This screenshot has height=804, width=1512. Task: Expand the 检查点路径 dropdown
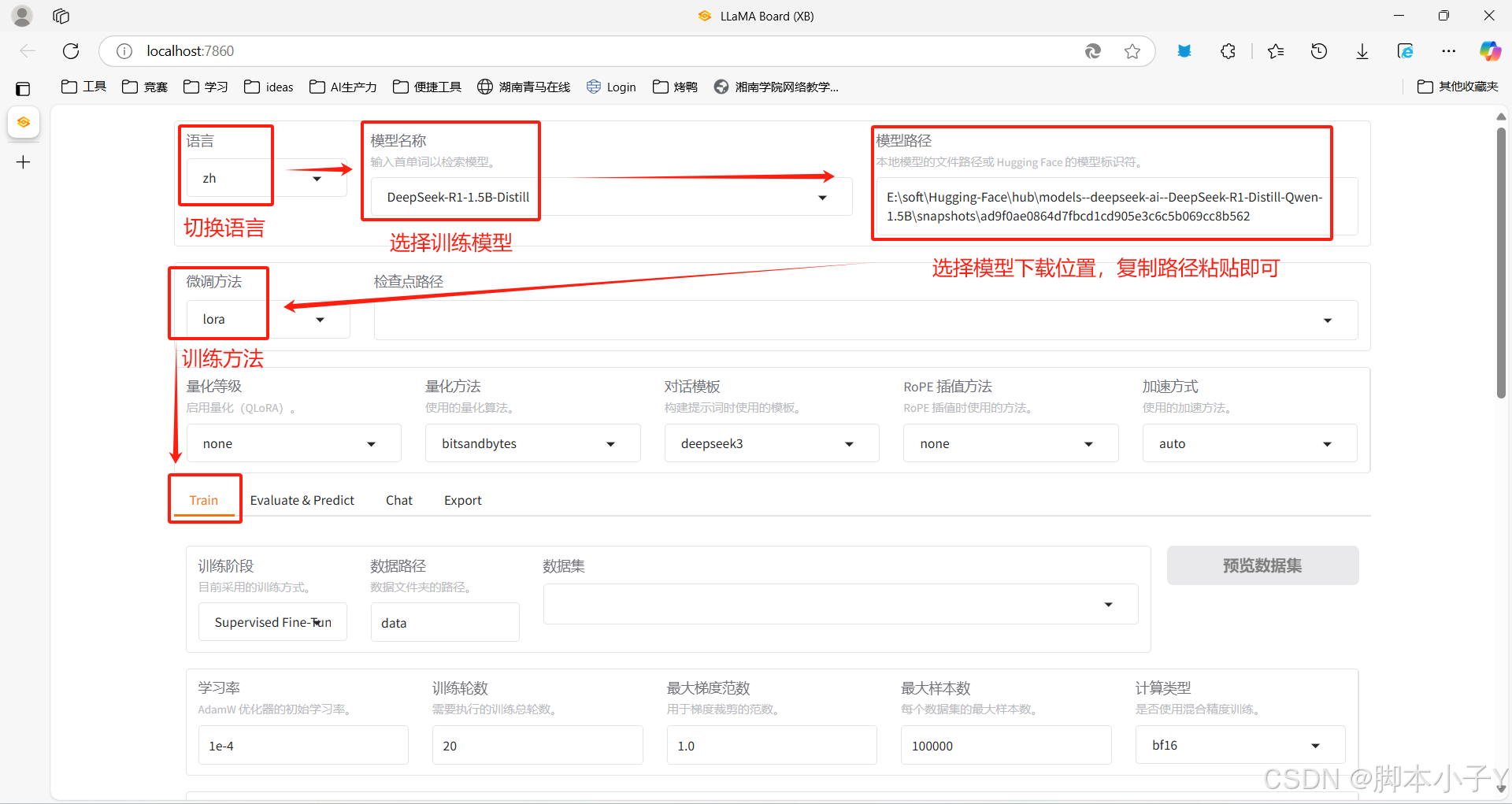pos(1328,320)
